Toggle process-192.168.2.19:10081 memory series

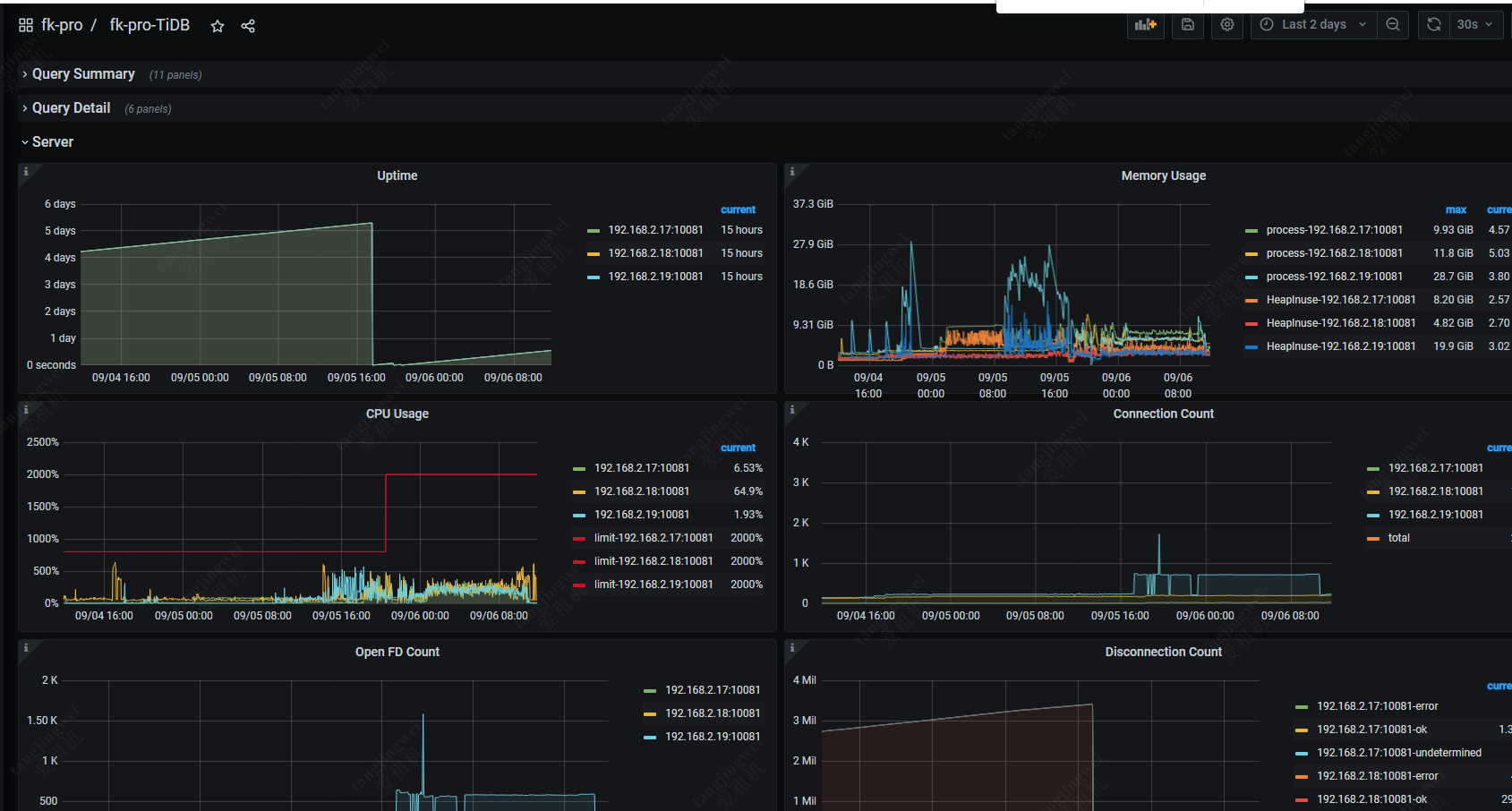pos(1334,277)
